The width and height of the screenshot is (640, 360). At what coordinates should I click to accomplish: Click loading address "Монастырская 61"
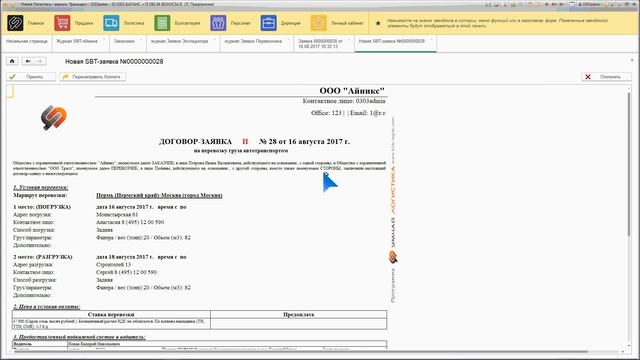click(117, 215)
